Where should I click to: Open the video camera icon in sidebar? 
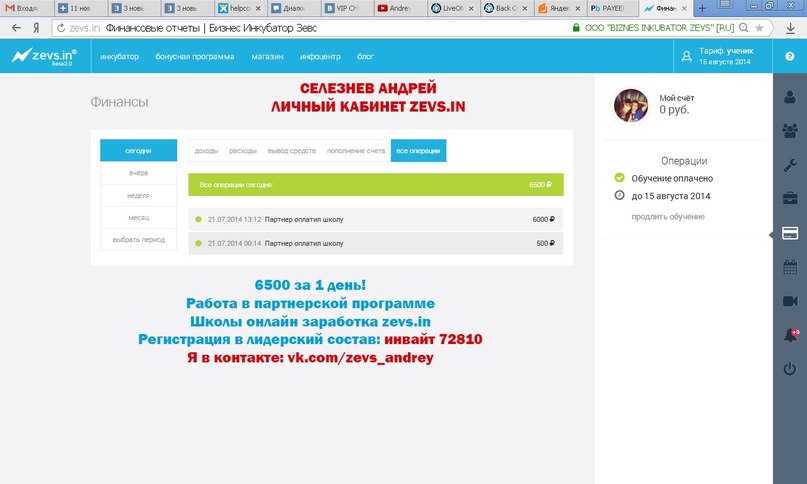click(x=790, y=301)
